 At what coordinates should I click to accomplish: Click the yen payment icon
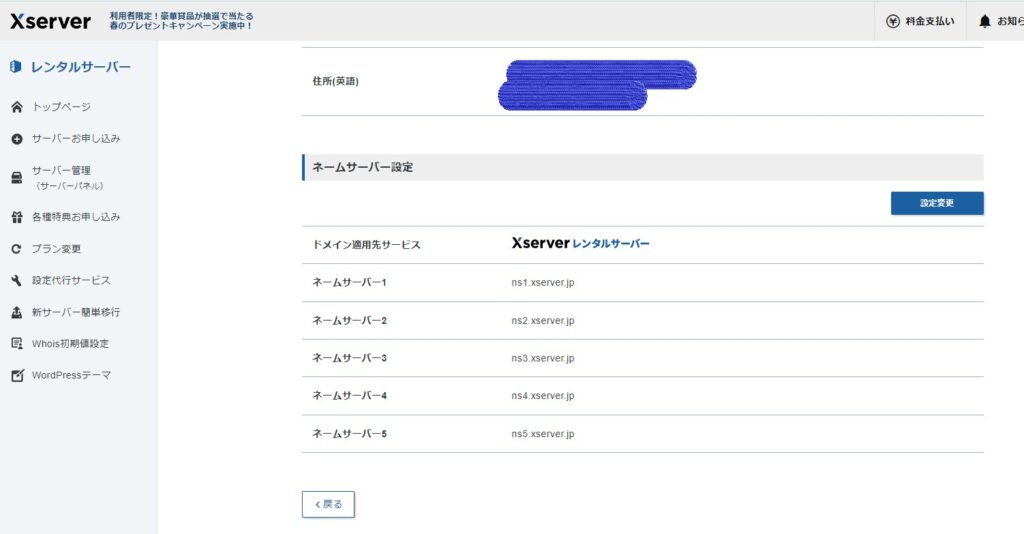tap(893, 21)
